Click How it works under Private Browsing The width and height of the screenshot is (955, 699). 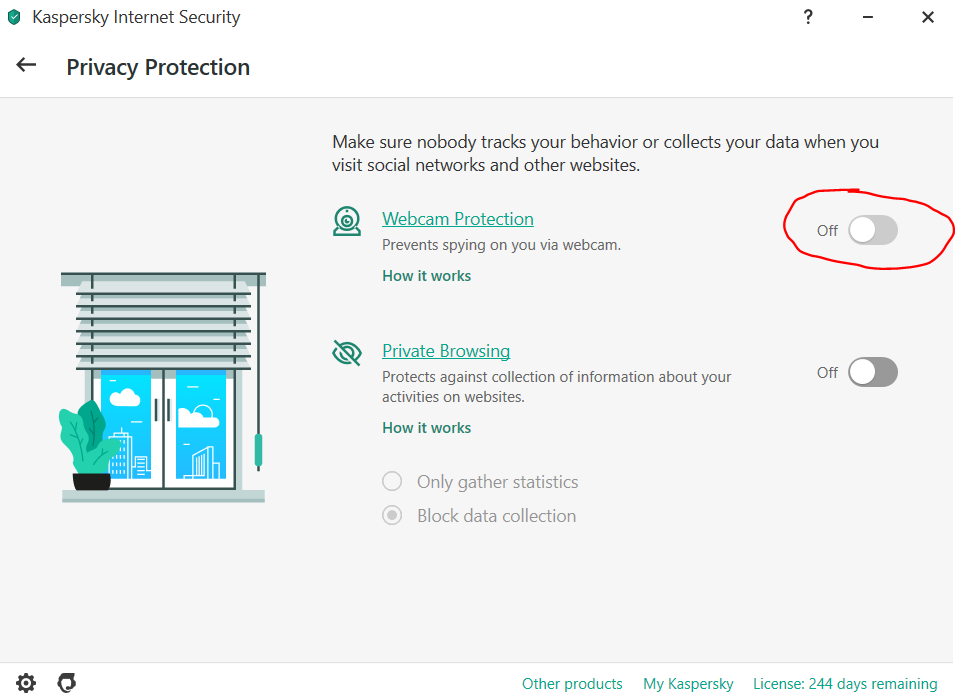[x=426, y=428]
